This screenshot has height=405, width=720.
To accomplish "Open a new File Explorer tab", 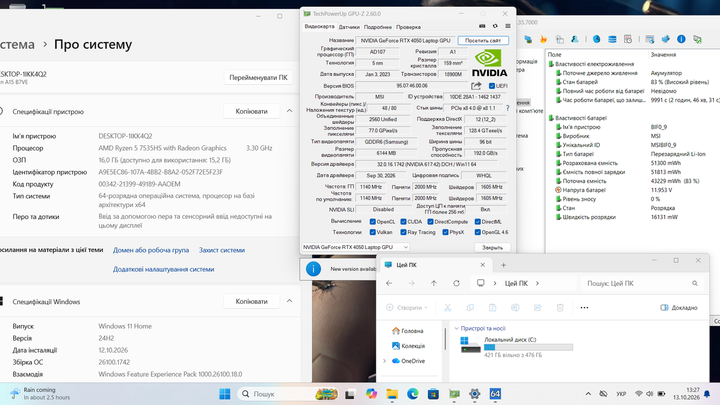I will coord(503,265).
